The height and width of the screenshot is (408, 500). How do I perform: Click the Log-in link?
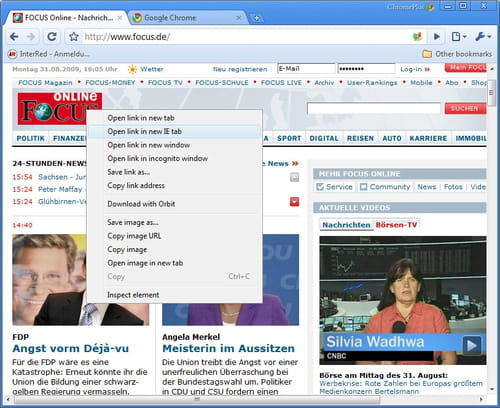pos(415,69)
